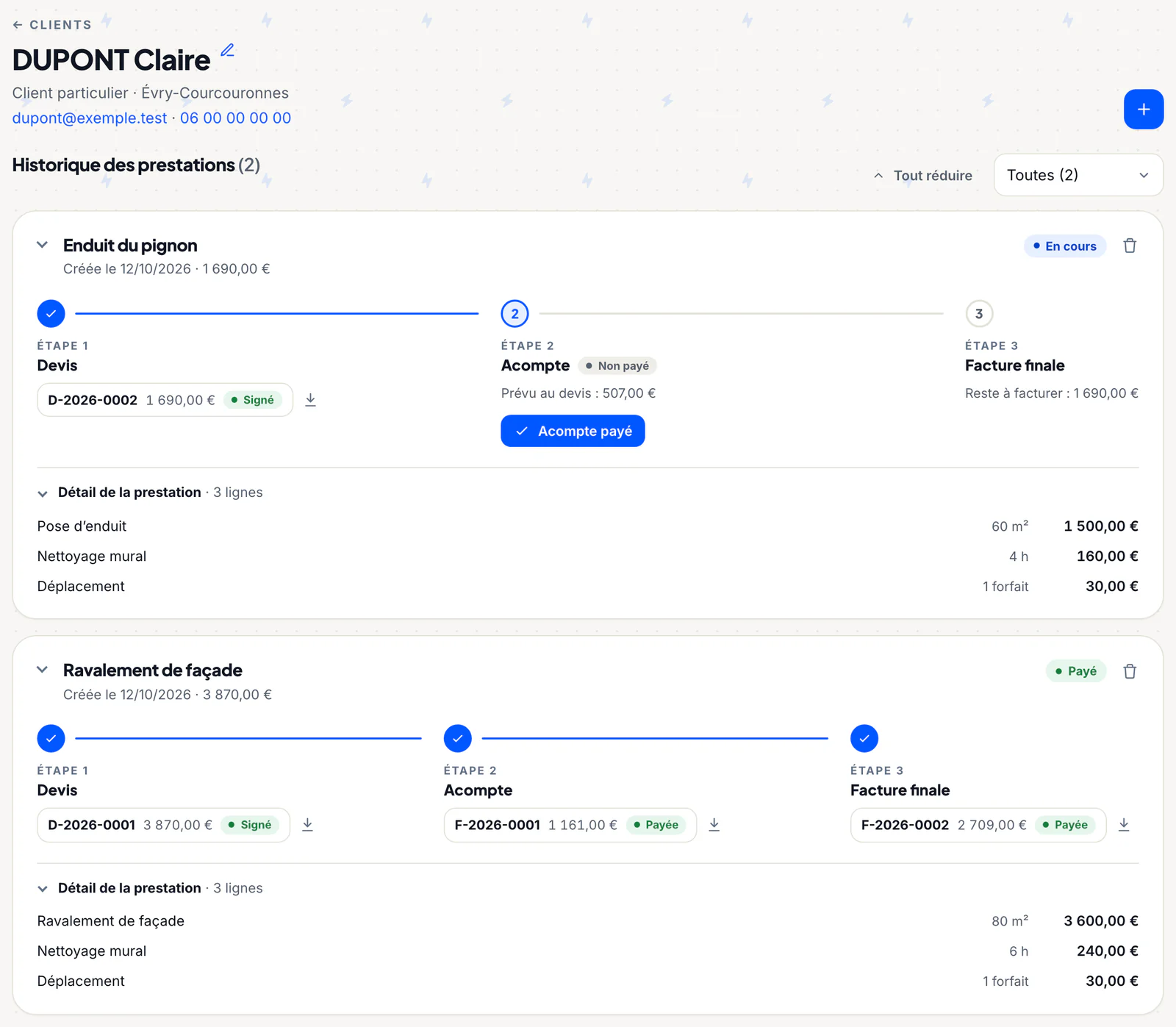Open the F-2026-0001 invoice chip
This screenshot has height=1027, width=1176.
coord(570,825)
